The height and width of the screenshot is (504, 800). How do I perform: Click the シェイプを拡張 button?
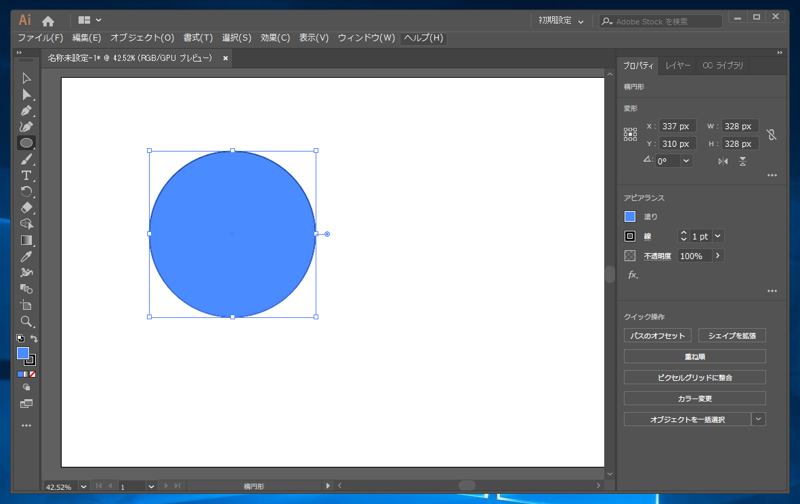[732, 336]
